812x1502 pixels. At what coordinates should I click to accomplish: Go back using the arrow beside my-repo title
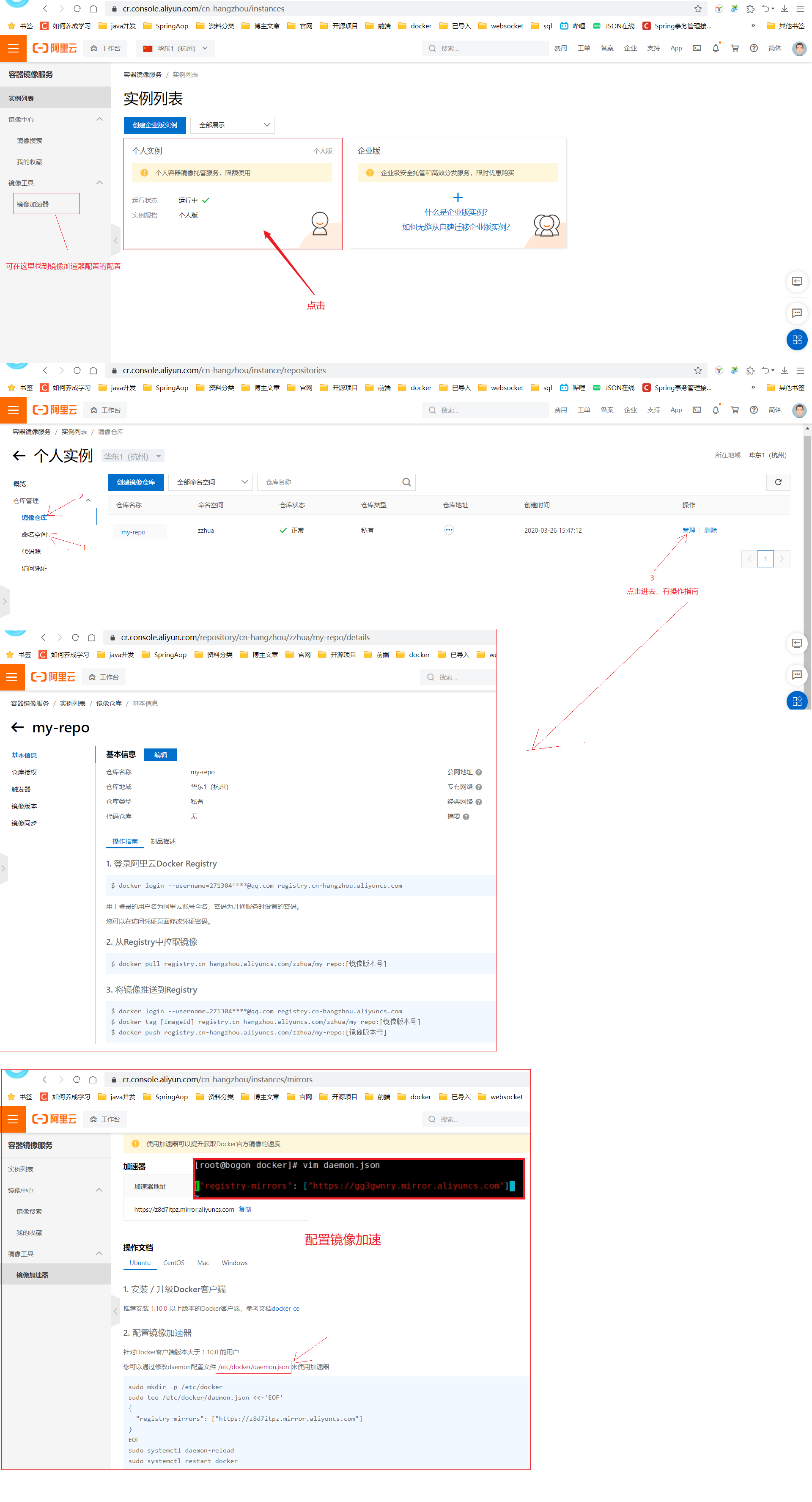tap(17, 727)
